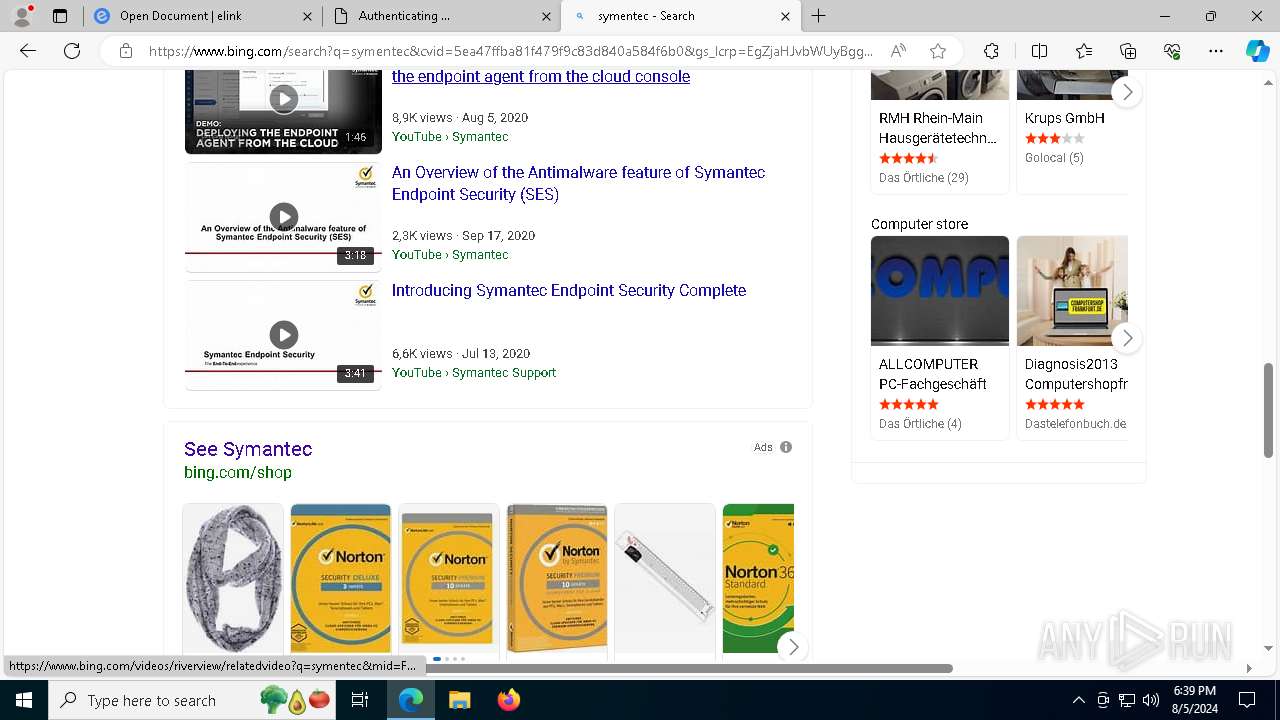1280x720 pixels.
Task: Launch Firefox from the taskbar
Action: point(508,700)
